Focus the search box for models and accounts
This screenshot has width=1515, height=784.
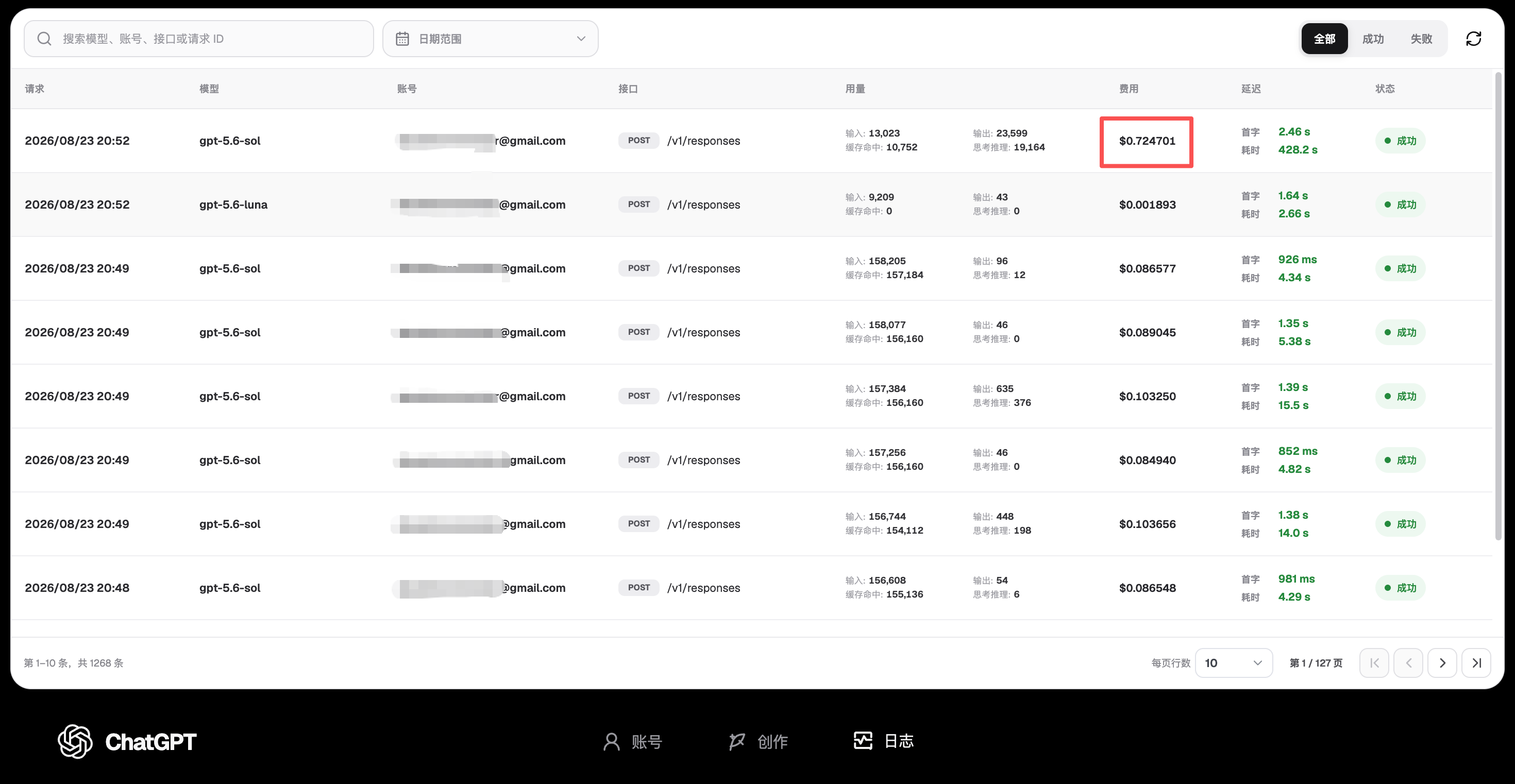click(x=199, y=39)
